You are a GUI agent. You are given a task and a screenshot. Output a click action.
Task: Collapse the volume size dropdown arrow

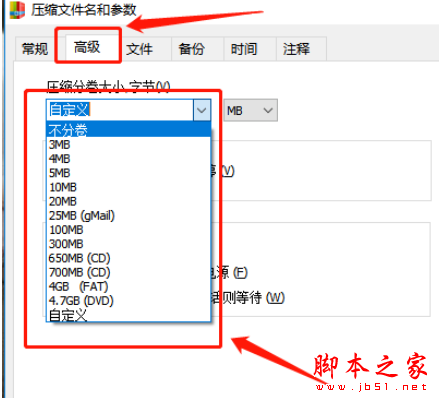click(202, 110)
